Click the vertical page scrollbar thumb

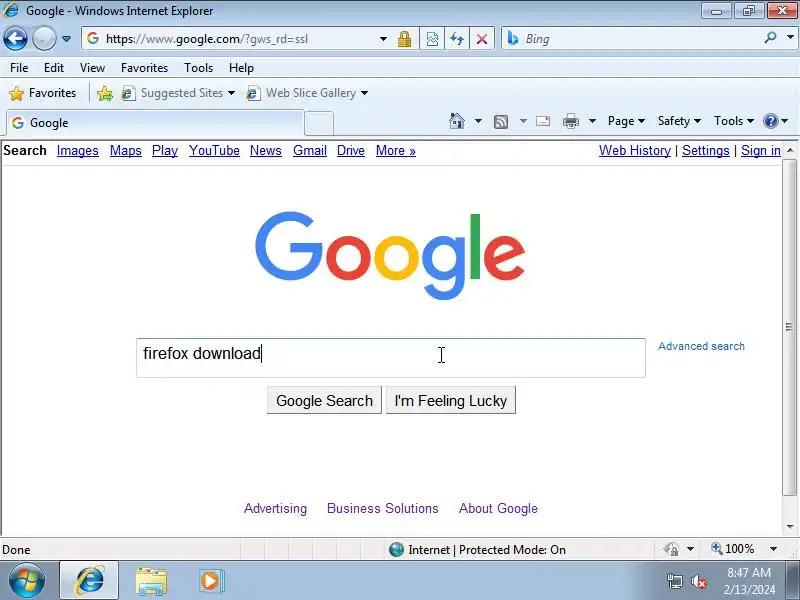click(789, 327)
